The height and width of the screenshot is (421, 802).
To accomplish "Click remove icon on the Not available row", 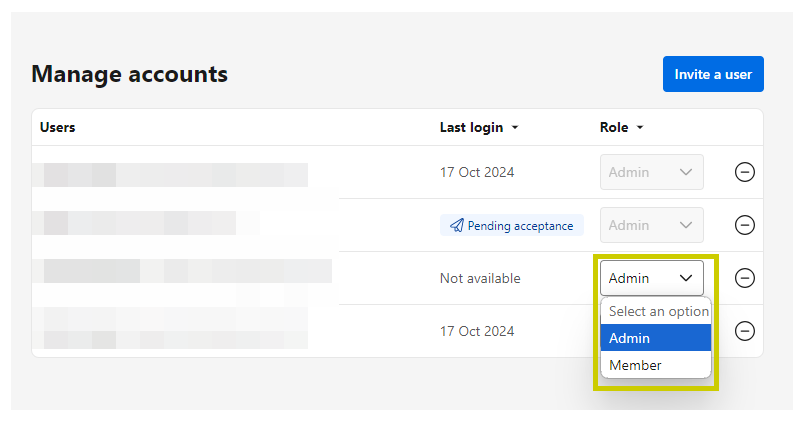I will [744, 278].
